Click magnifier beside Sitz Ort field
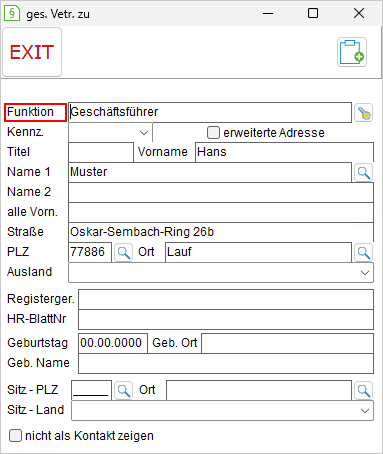383x454 pixels. pyautogui.click(x=363, y=390)
